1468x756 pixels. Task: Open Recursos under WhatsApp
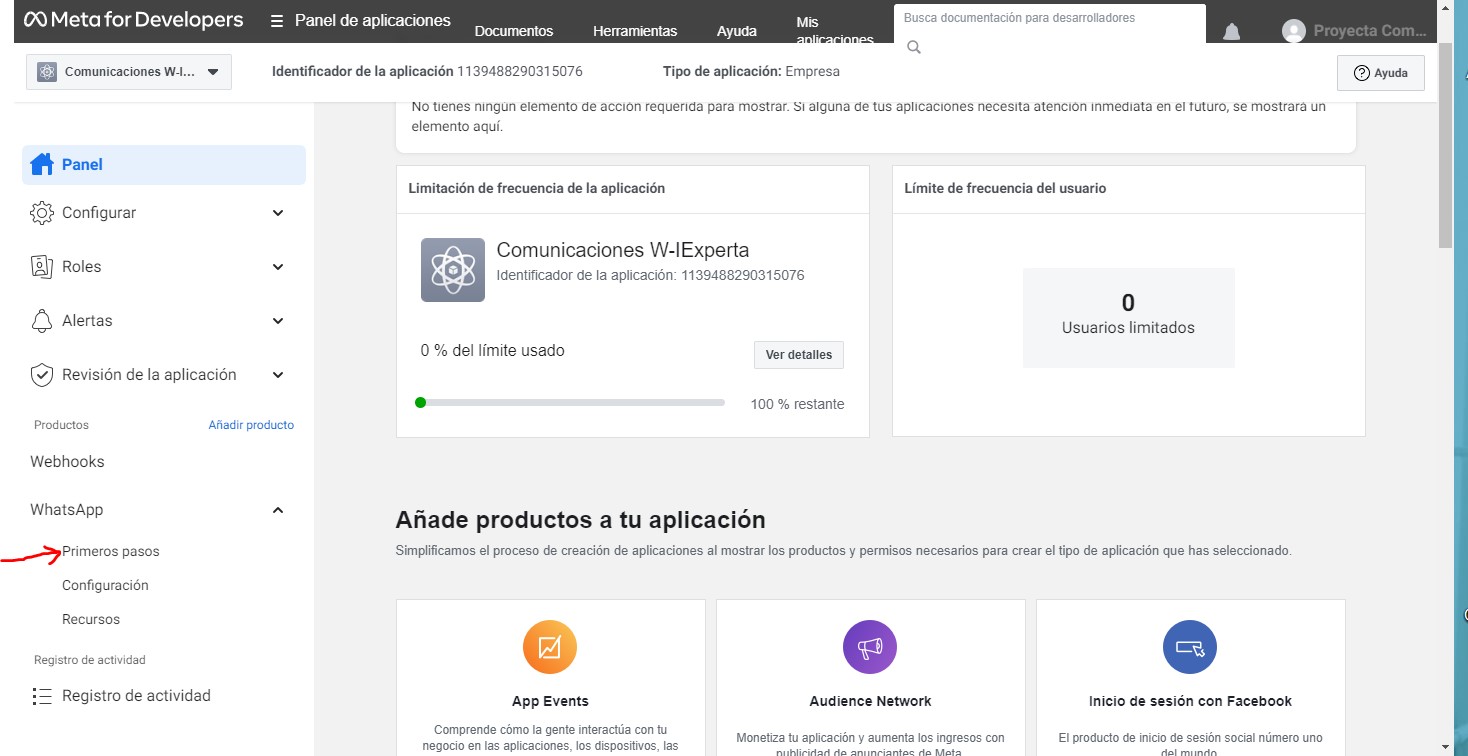(91, 620)
